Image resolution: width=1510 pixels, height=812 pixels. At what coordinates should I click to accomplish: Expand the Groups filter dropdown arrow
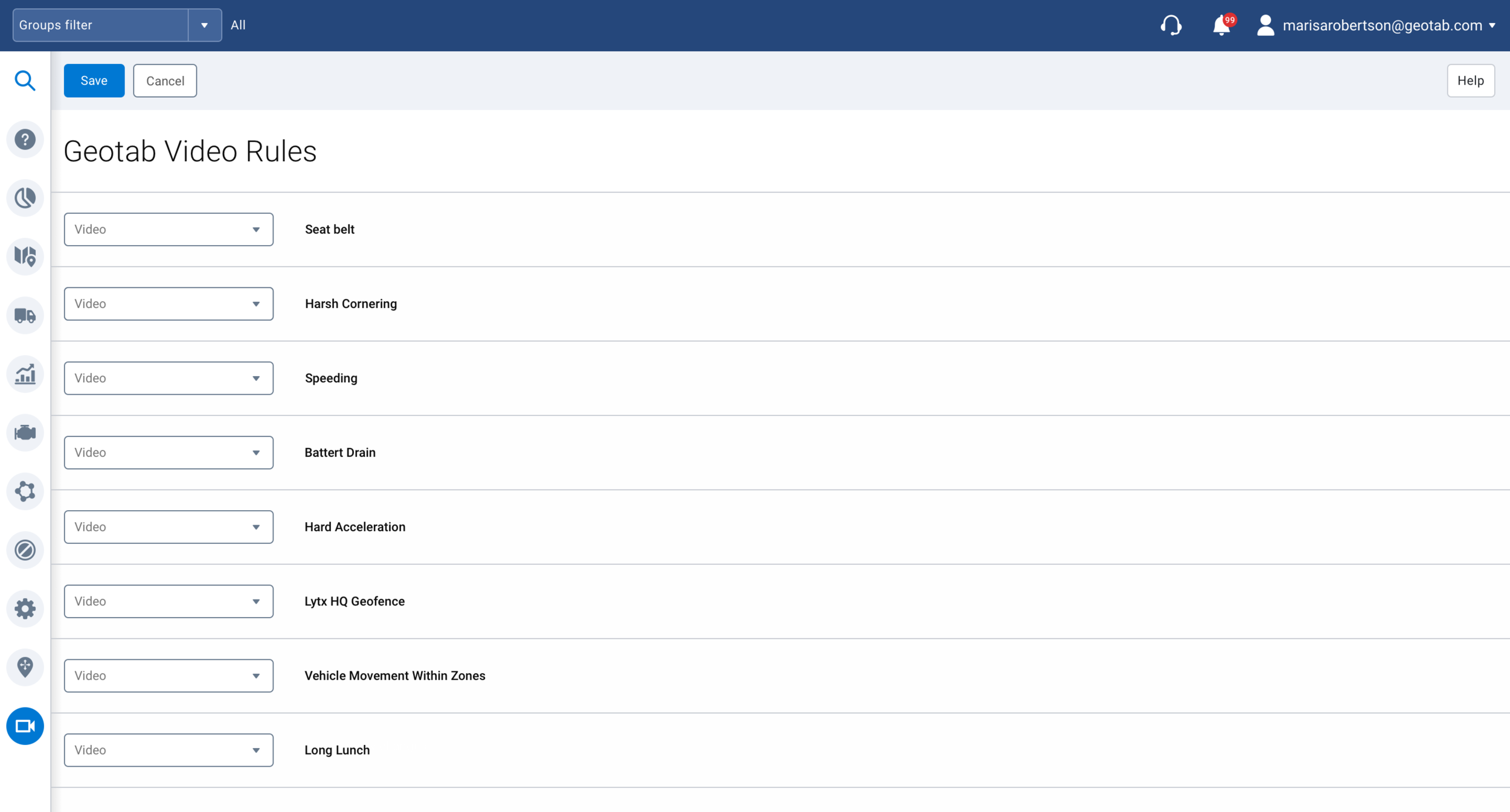click(205, 25)
